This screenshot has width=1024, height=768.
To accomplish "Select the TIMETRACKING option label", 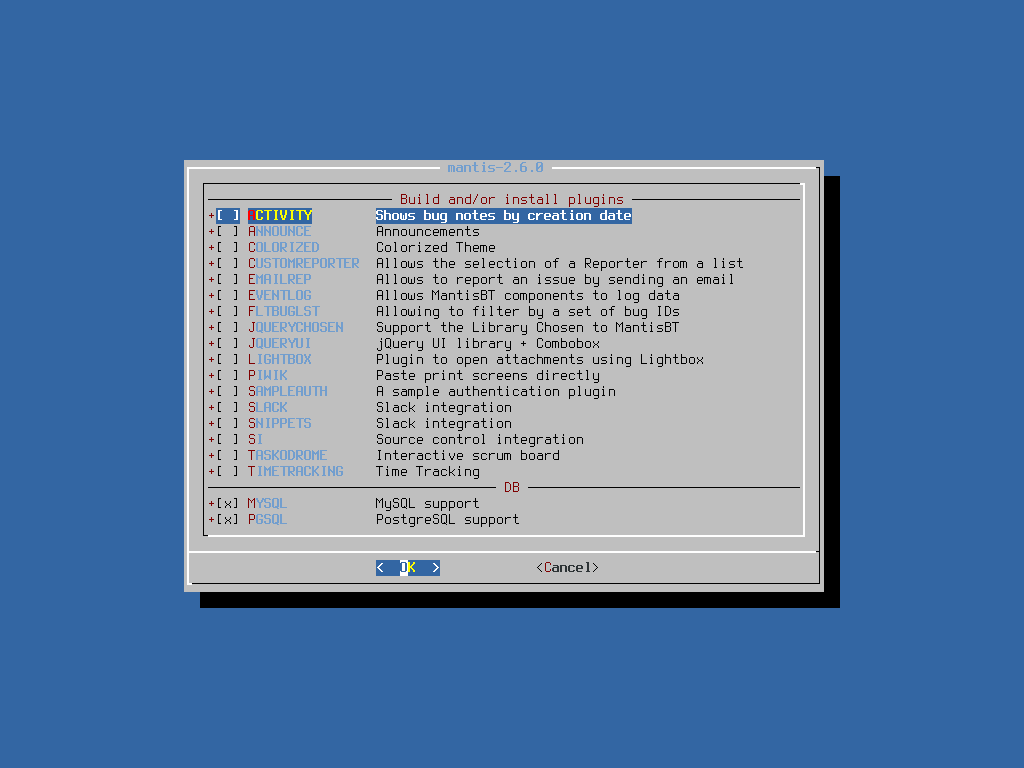I will [296, 472].
